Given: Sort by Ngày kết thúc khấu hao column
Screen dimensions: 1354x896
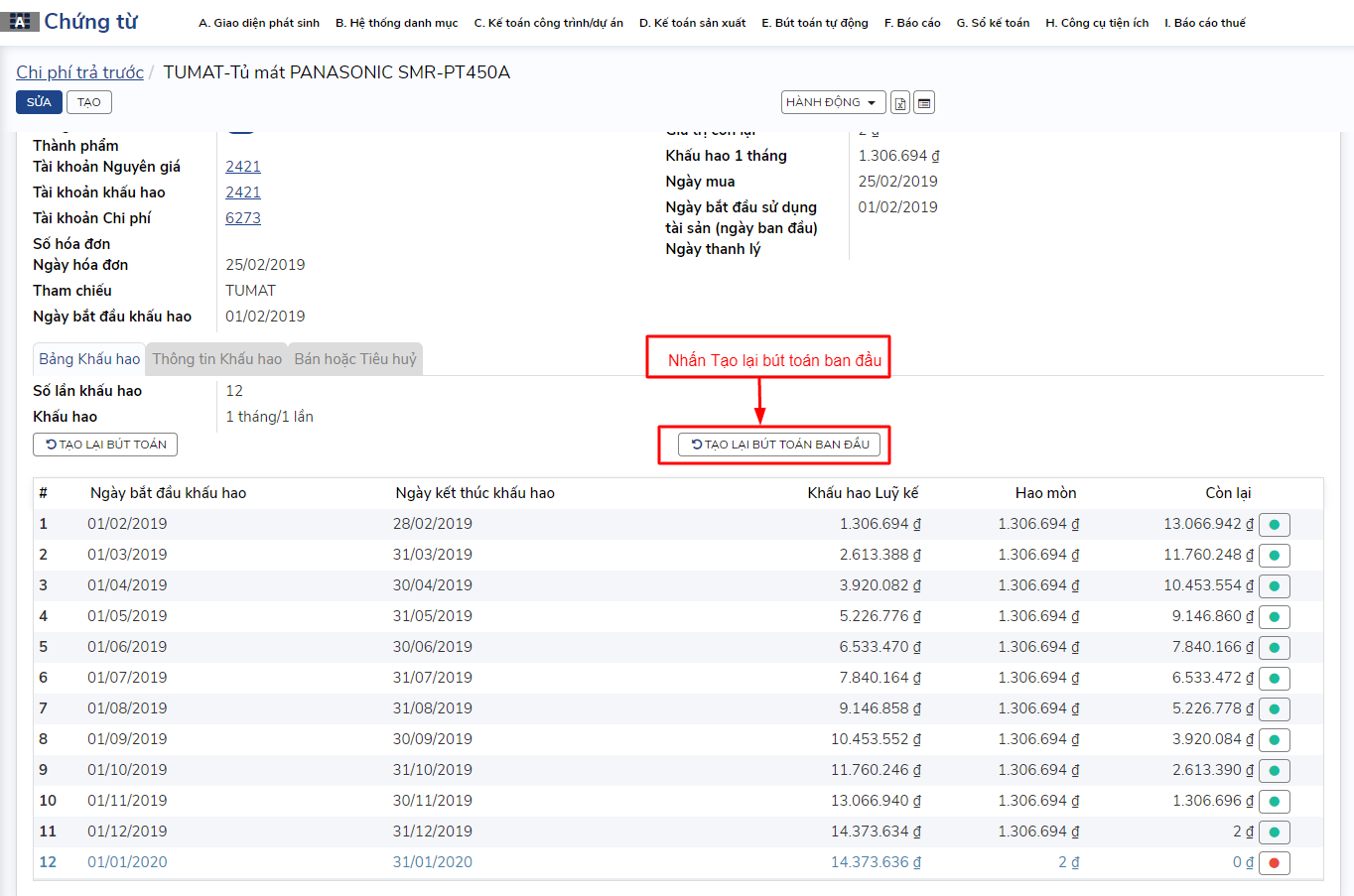Looking at the screenshot, I should (x=474, y=493).
